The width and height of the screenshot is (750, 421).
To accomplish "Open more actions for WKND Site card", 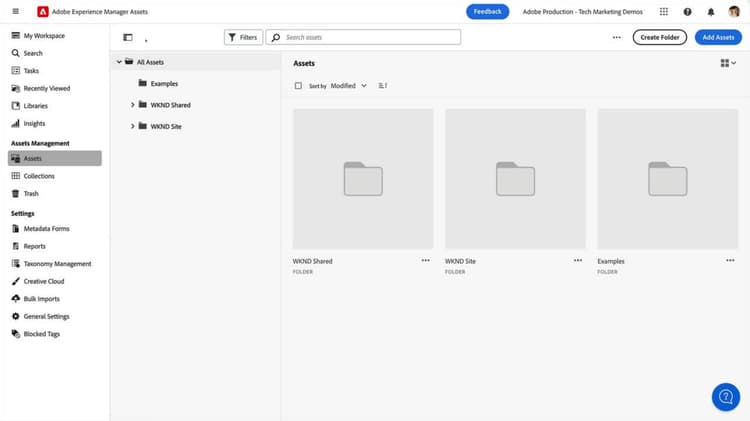I will pos(578,261).
